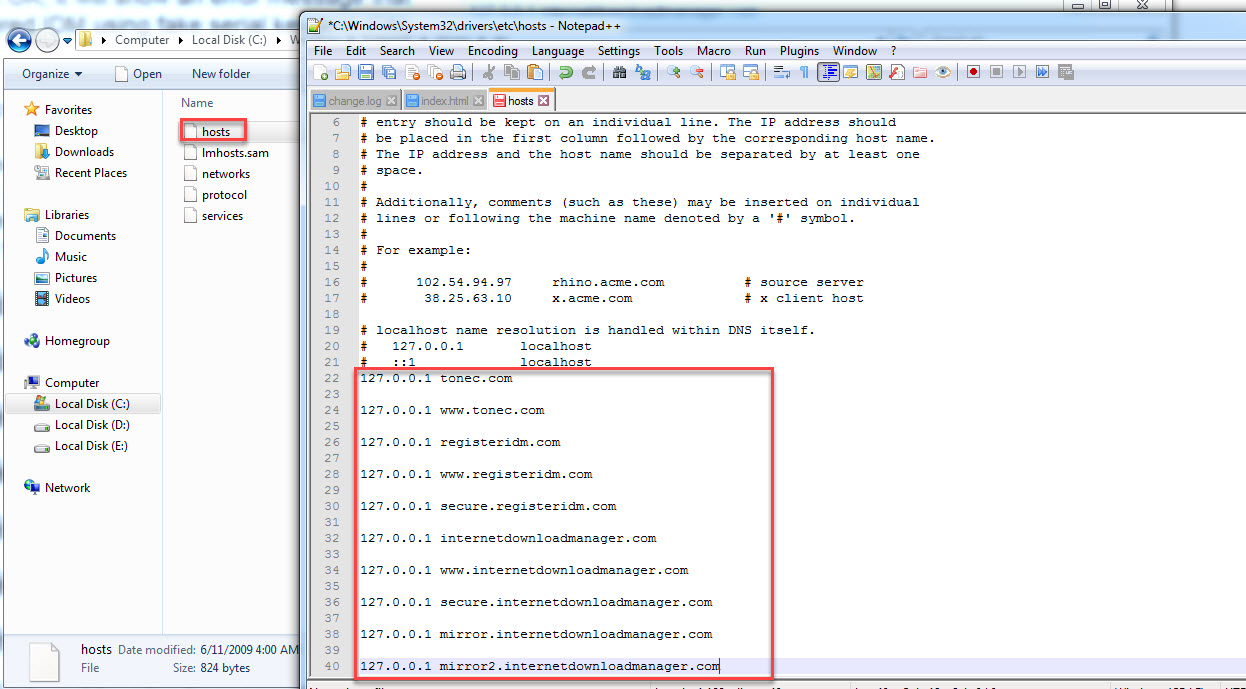Click the Save All toolbar icon
The width and height of the screenshot is (1246, 689).
pyautogui.click(x=389, y=72)
